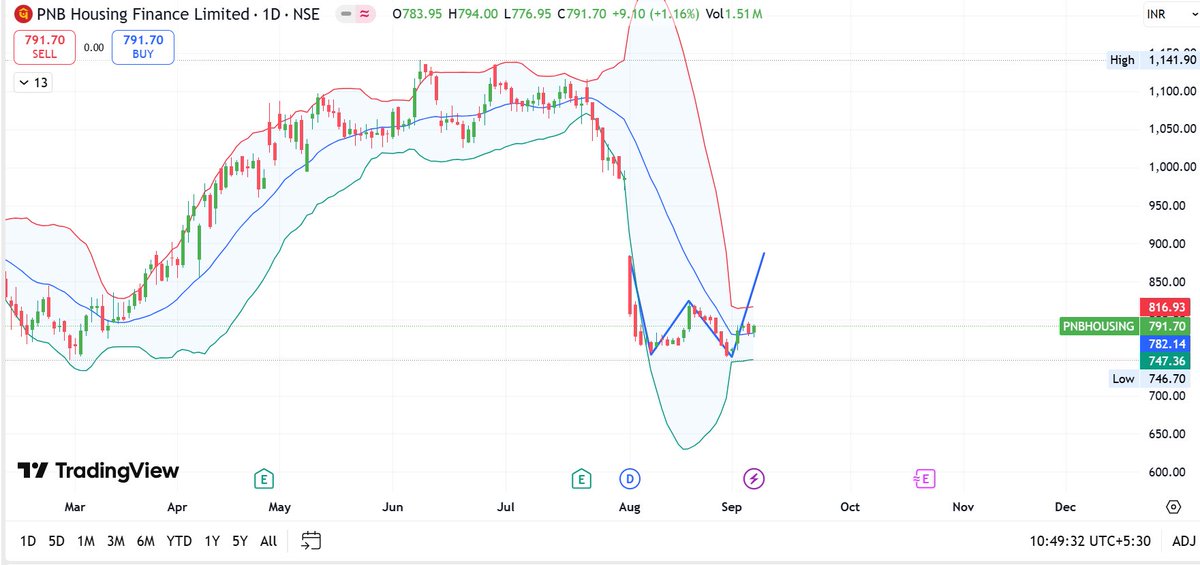Click the 747.36 green lower band label
This screenshot has width=1200, height=565.
click(x=1167, y=361)
